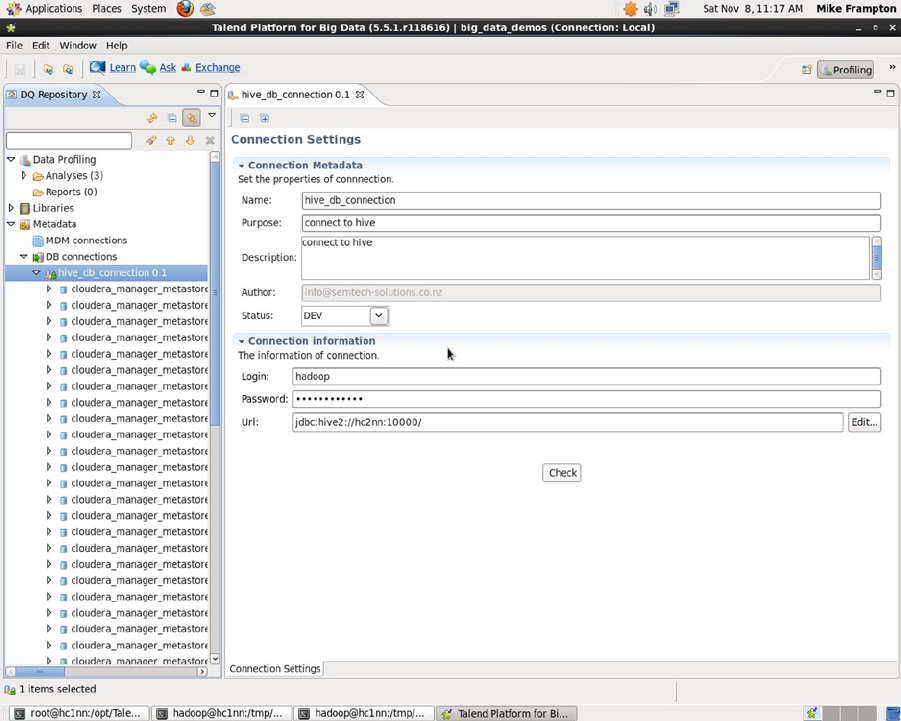
Task: Click the Ask chat bubbles icon
Action: pyautogui.click(x=148, y=68)
